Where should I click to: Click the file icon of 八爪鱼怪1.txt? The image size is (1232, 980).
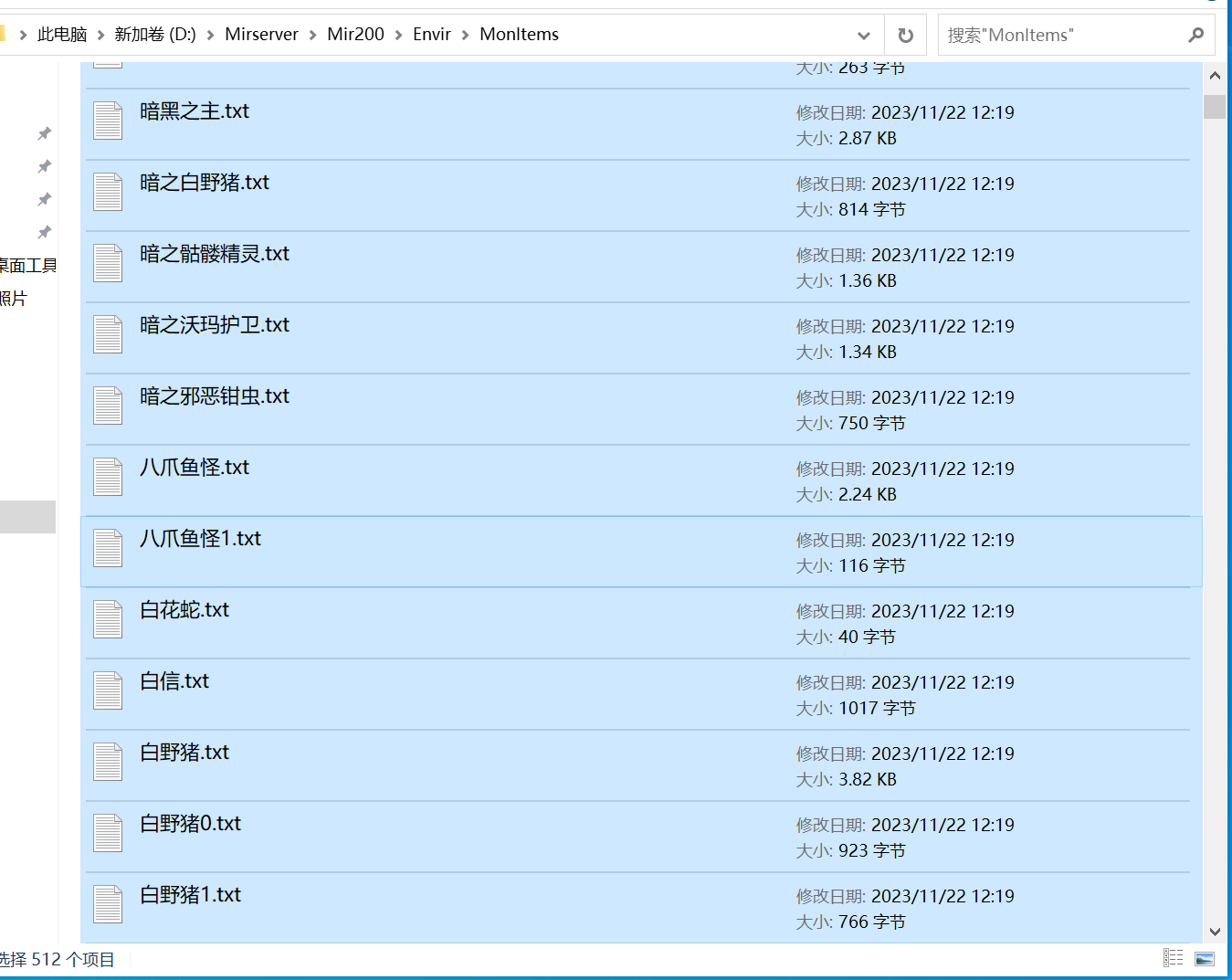108,548
